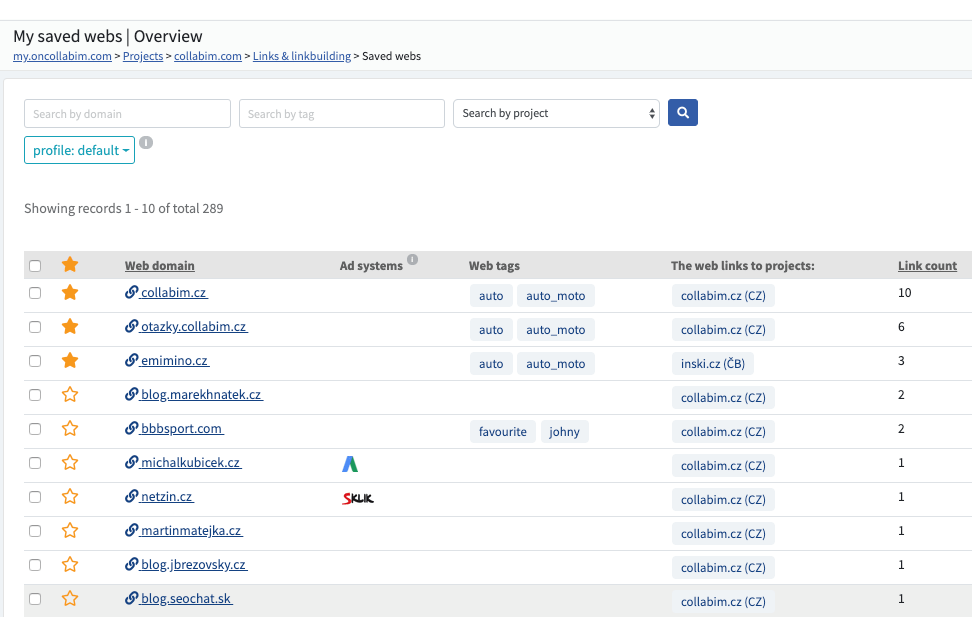
Task: Sort by Web domain column header
Action: click(x=159, y=265)
